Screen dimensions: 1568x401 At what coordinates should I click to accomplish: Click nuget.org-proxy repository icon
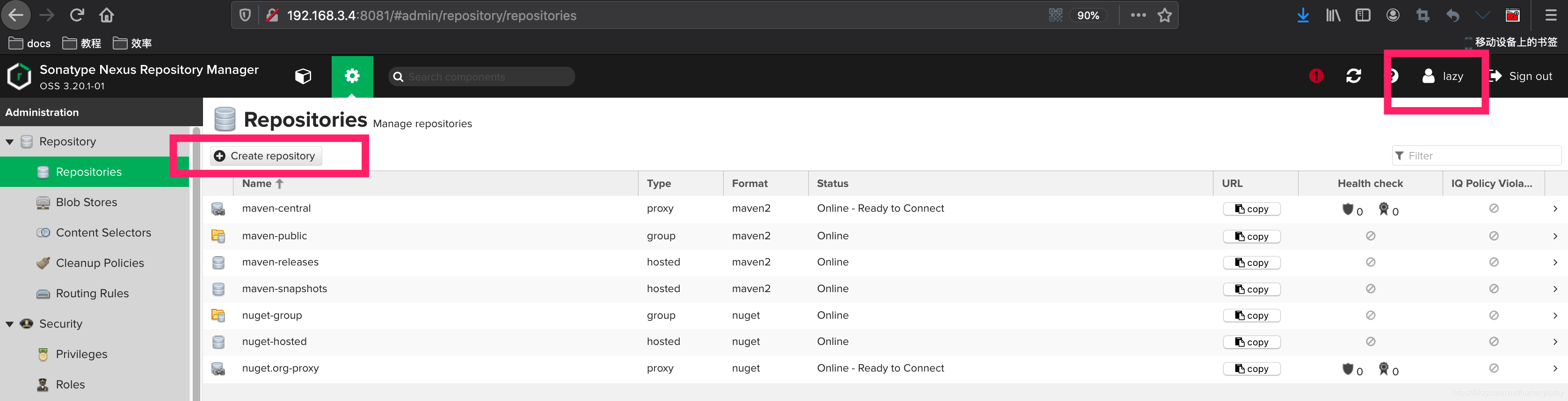click(x=218, y=369)
